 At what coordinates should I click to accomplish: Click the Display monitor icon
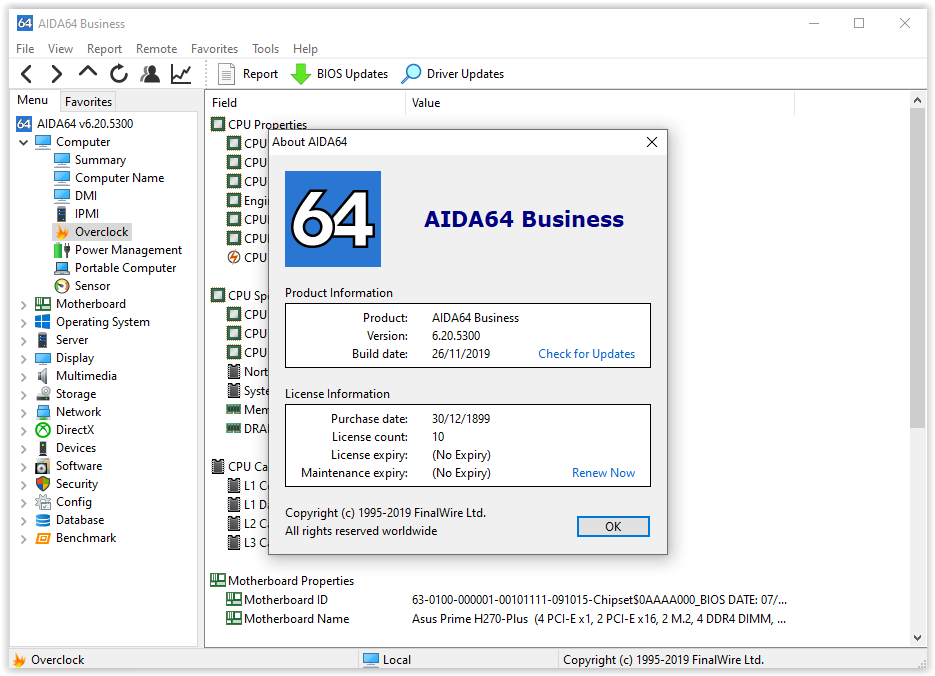pyautogui.click(x=43, y=358)
